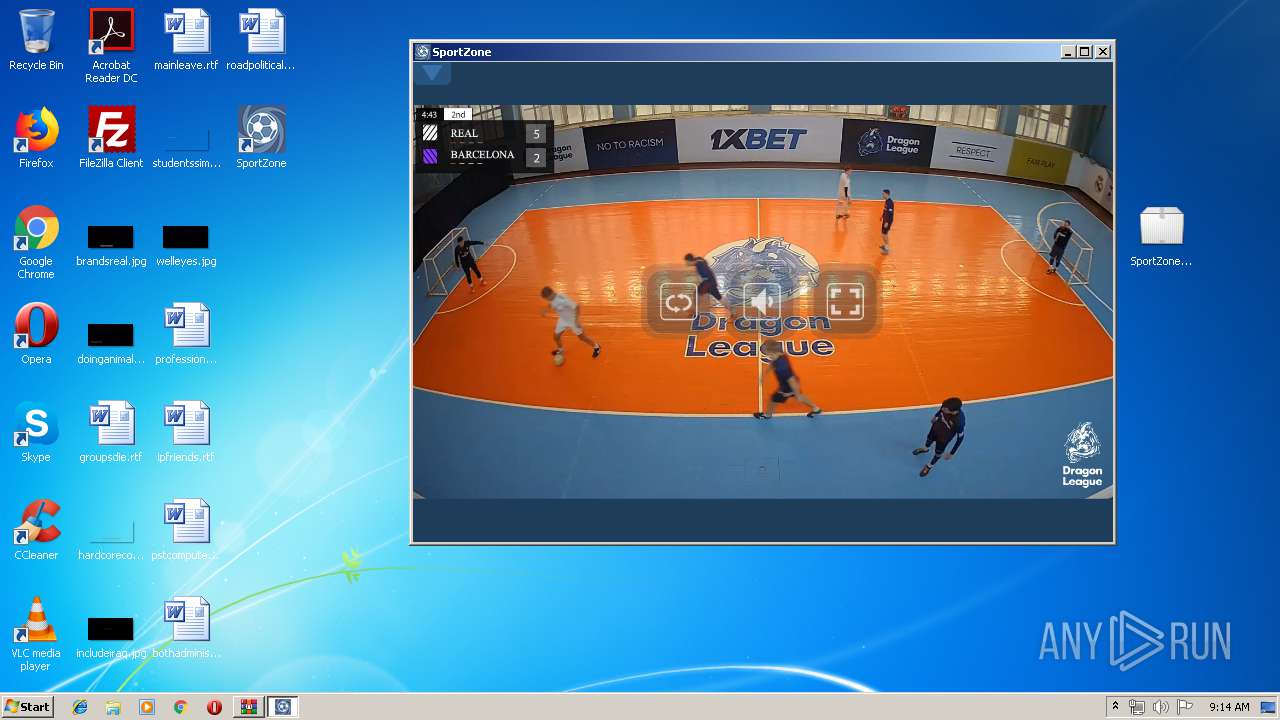The image size is (1280, 720).
Task: Open the network tray icon
Action: [x=1137, y=707]
